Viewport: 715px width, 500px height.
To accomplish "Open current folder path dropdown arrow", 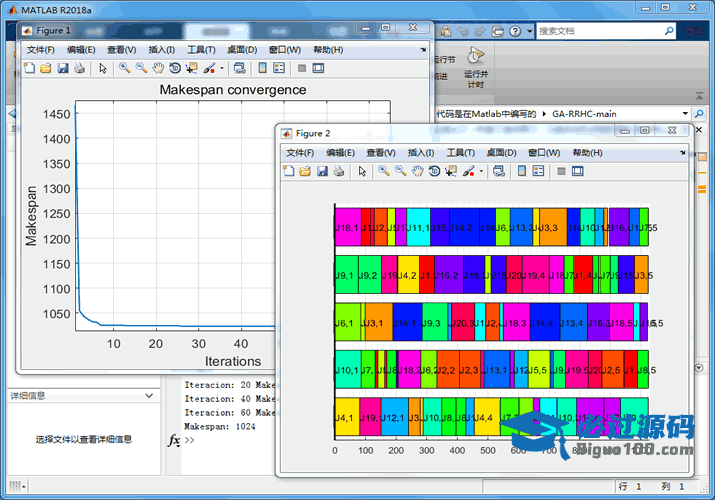I will pos(685,113).
